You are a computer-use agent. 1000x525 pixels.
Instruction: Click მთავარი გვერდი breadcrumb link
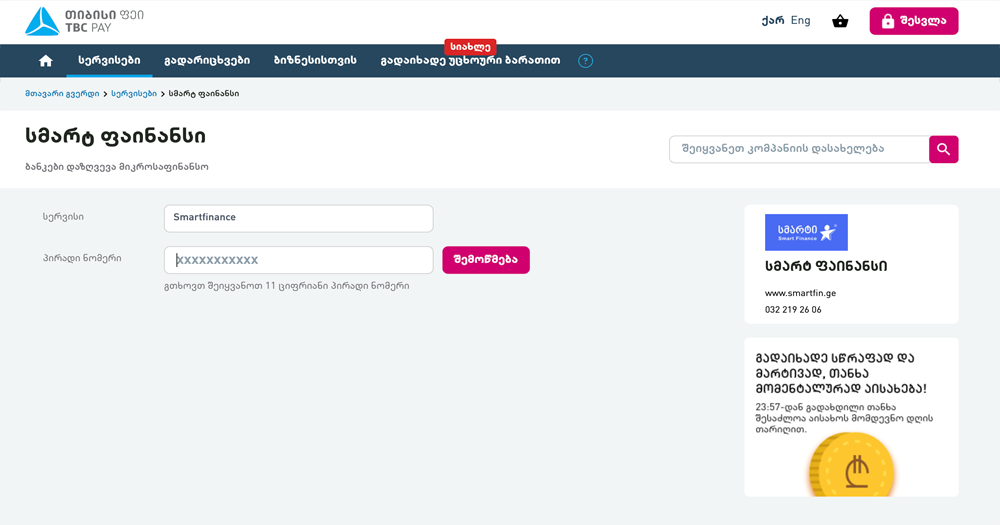pos(62,94)
